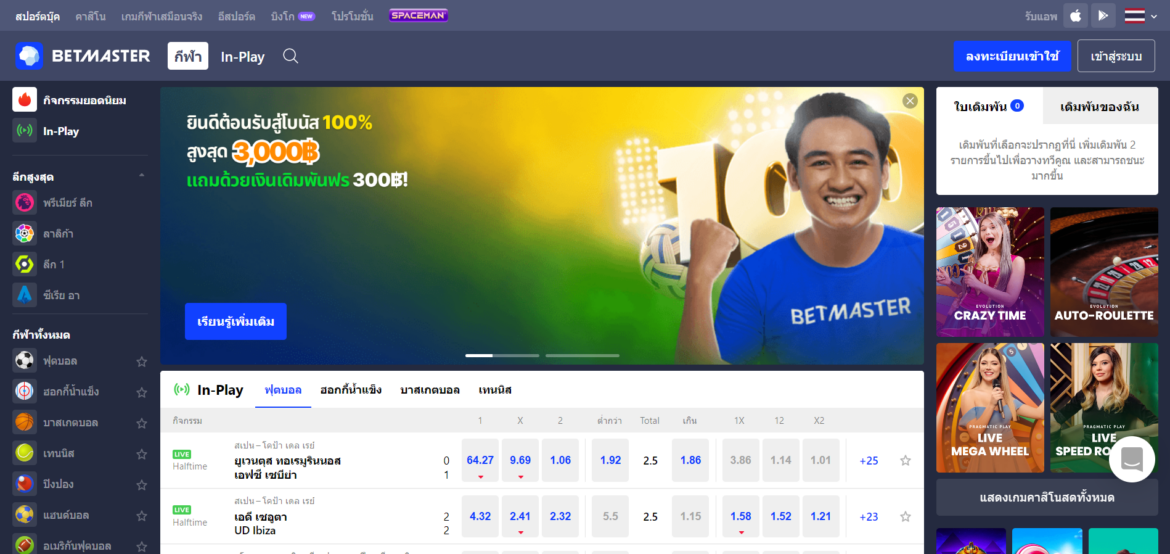Image resolution: width=1170 pixels, height=554 pixels.
Task: Switch to the เทนนิส In-Play tab
Action: [x=495, y=390]
